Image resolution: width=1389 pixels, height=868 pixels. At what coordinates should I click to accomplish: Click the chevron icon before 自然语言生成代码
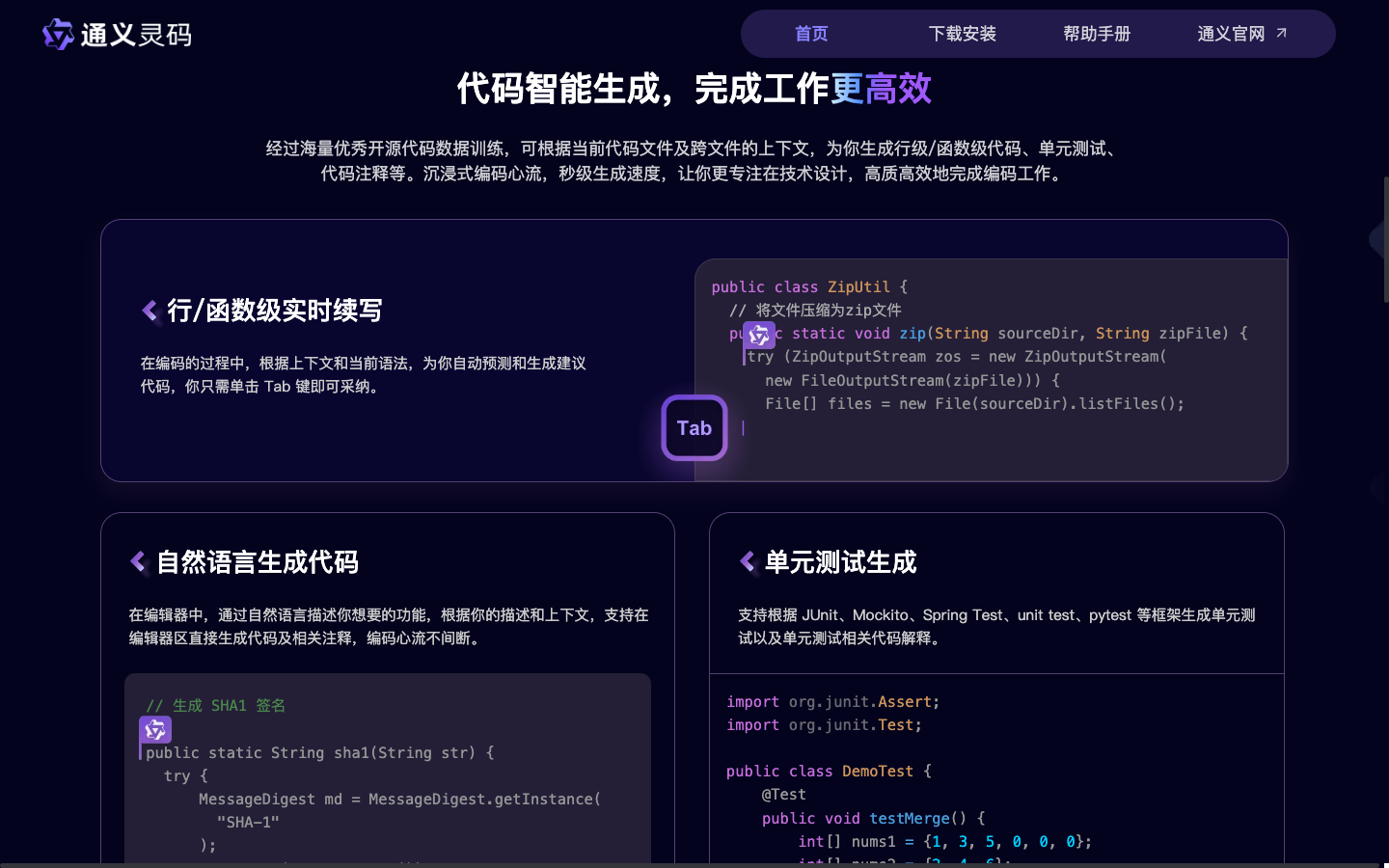click(136, 560)
